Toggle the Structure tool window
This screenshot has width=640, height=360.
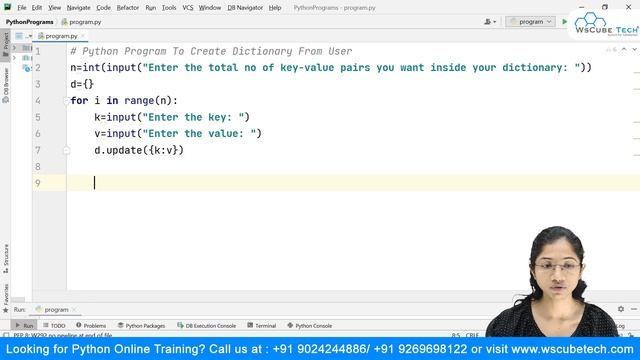[x=5, y=259]
